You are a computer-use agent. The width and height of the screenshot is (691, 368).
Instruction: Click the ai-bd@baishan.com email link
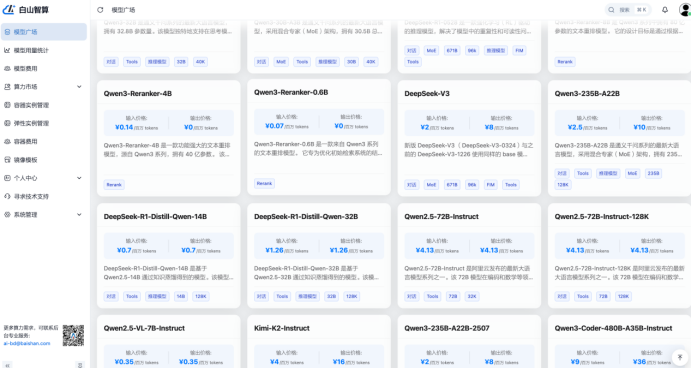pyautogui.click(x=27, y=343)
